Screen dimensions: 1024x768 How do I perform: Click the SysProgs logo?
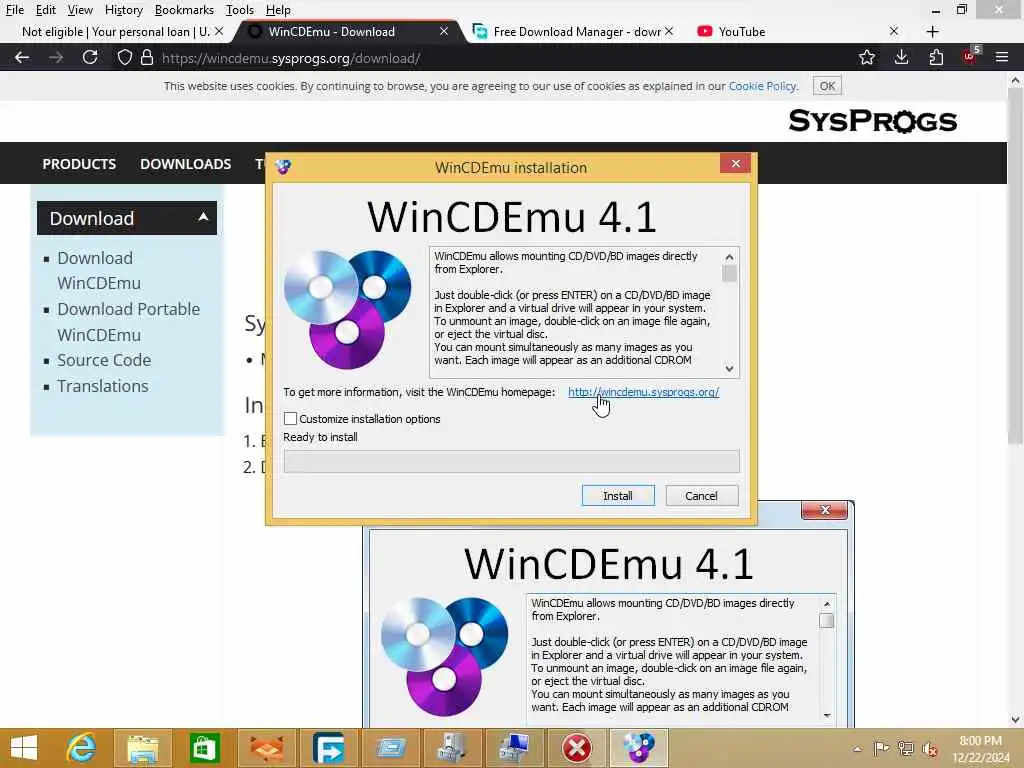872,121
